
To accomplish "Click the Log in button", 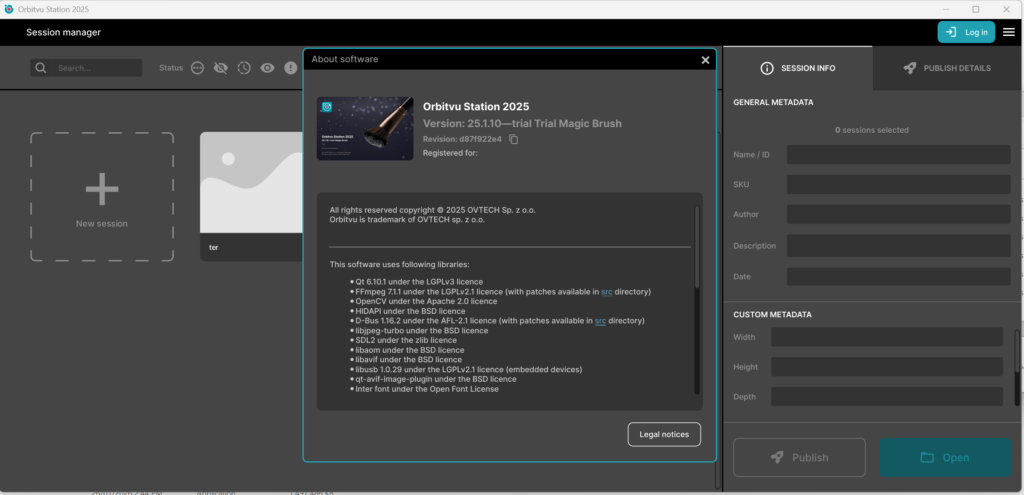I will [x=966, y=32].
